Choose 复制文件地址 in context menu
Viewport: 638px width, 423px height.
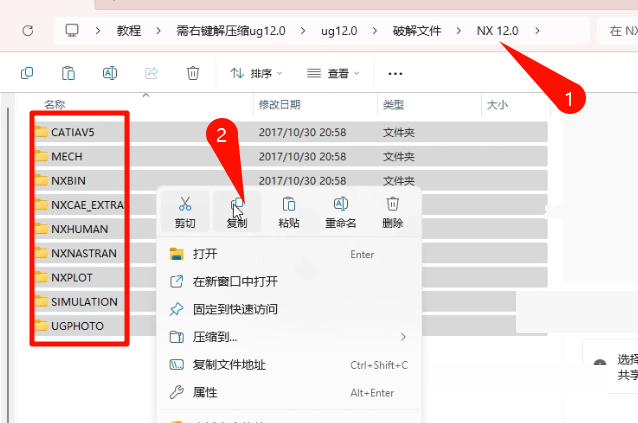289,365
